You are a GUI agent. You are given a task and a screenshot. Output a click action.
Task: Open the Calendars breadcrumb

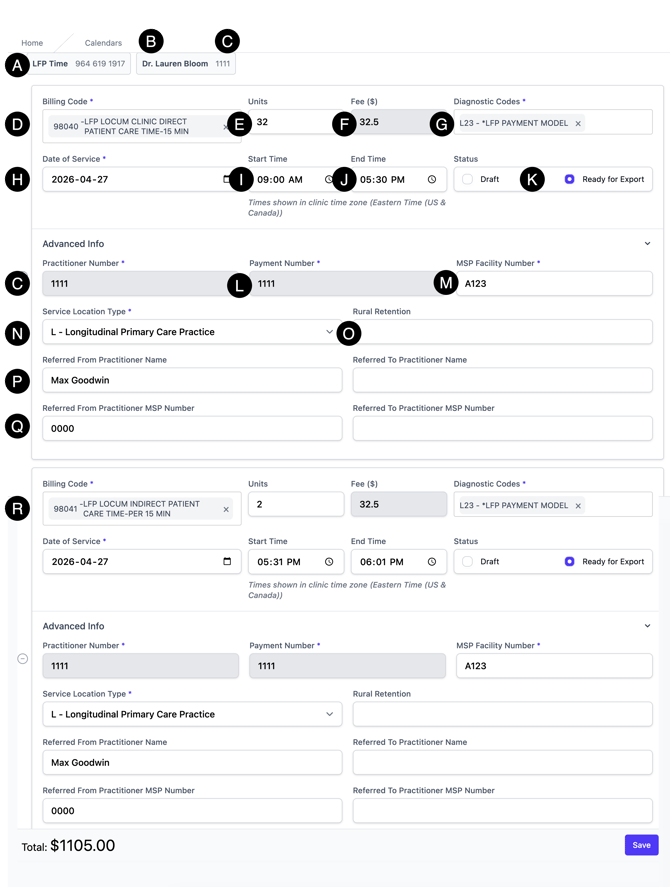tap(103, 43)
